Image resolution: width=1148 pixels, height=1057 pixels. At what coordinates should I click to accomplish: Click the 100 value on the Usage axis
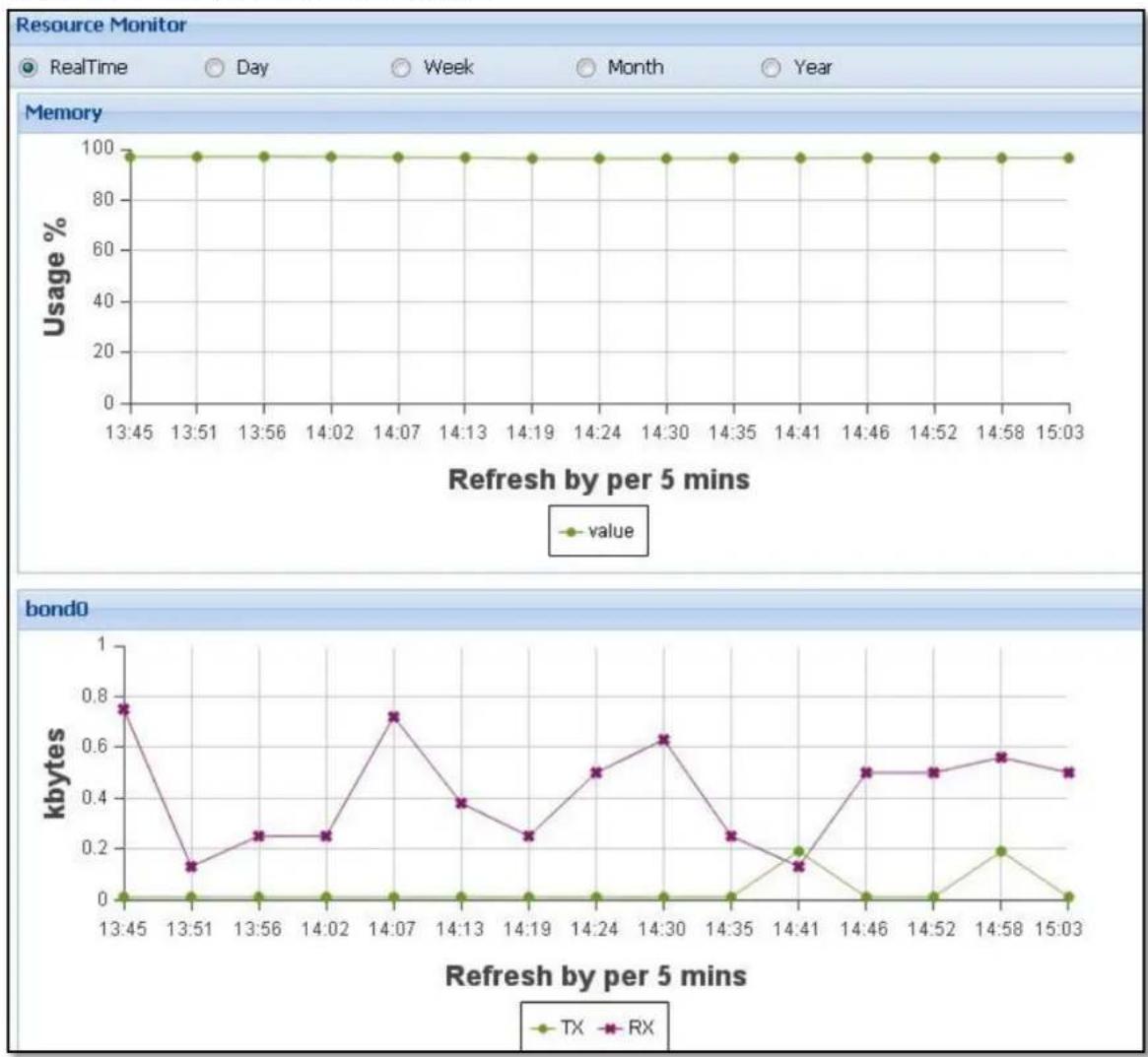(x=98, y=148)
